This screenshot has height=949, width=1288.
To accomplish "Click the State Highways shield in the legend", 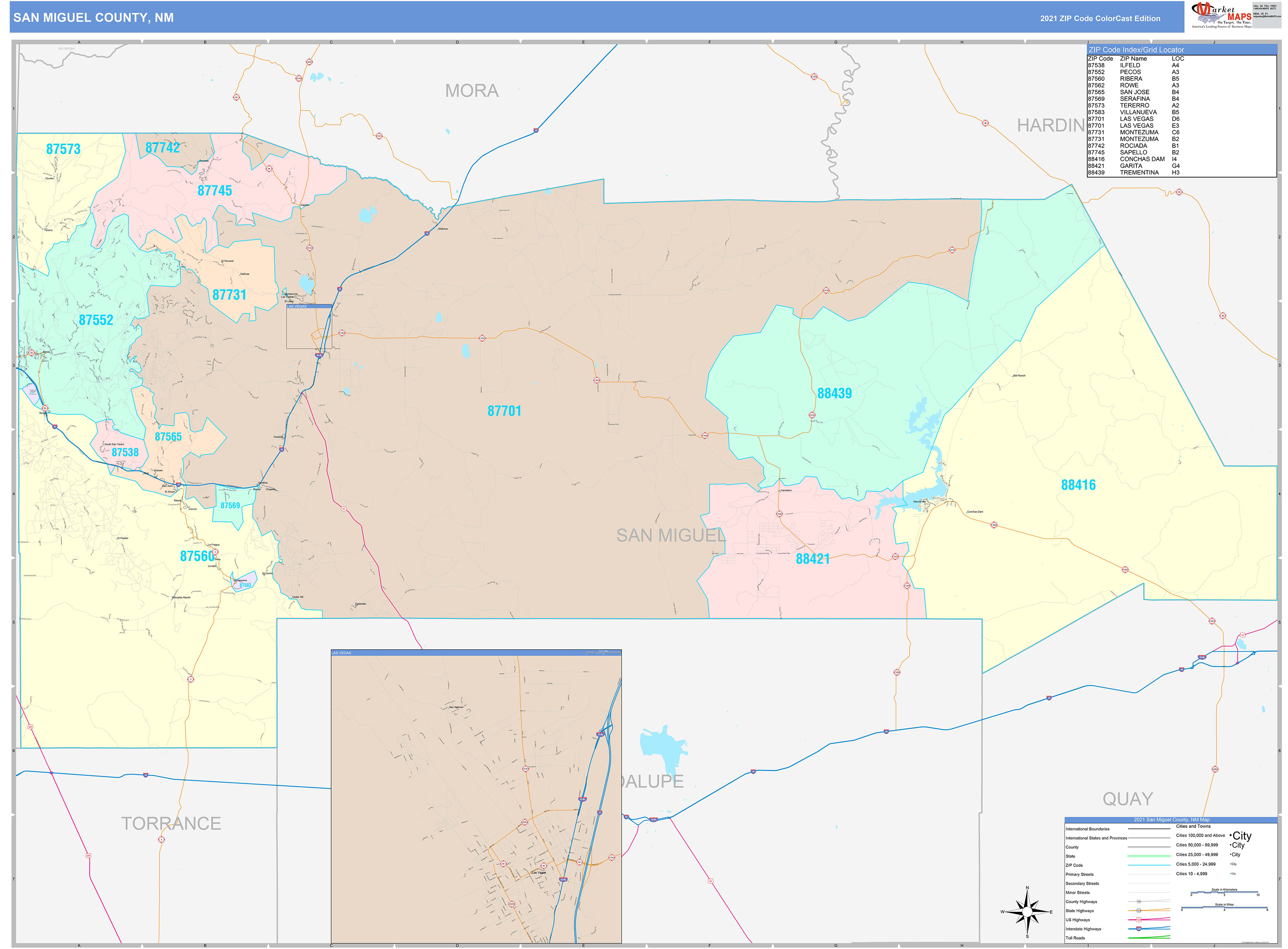I will coord(1139,911).
